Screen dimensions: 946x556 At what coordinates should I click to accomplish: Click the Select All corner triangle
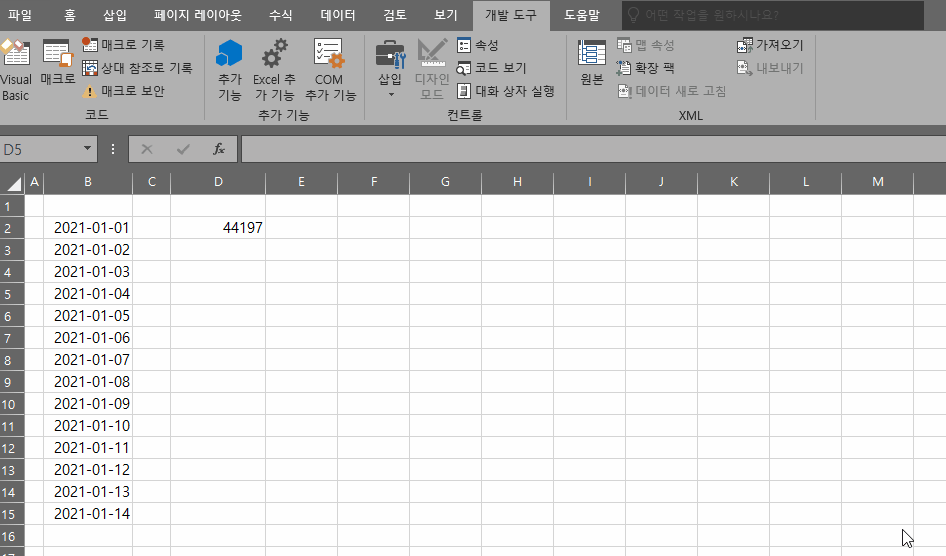13,182
